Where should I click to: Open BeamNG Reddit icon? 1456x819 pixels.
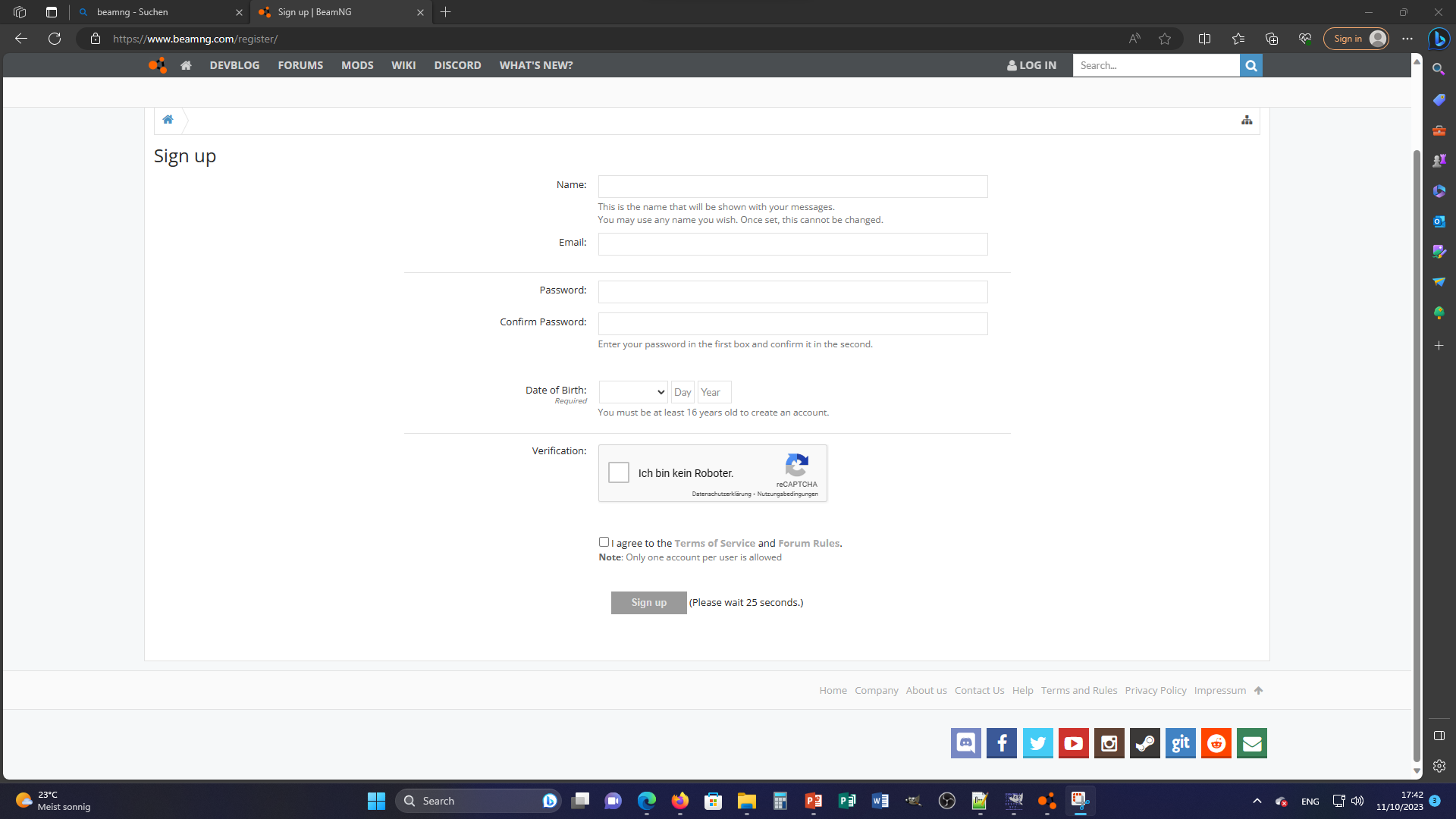(1216, 743)
